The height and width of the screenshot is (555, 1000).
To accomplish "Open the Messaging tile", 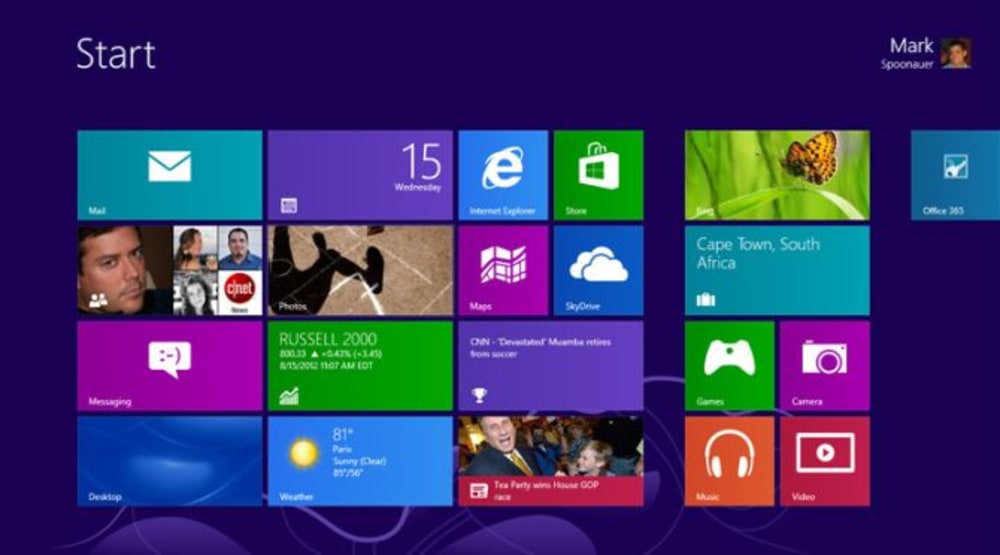I will (x=170, y=366).
